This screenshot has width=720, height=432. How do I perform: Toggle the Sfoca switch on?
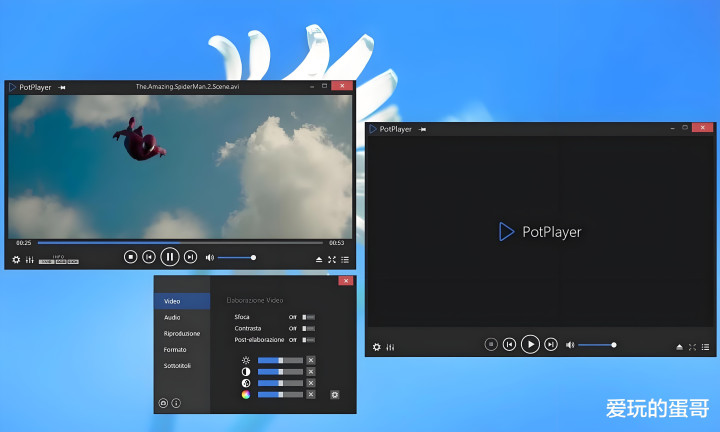[x=308, y=317]
